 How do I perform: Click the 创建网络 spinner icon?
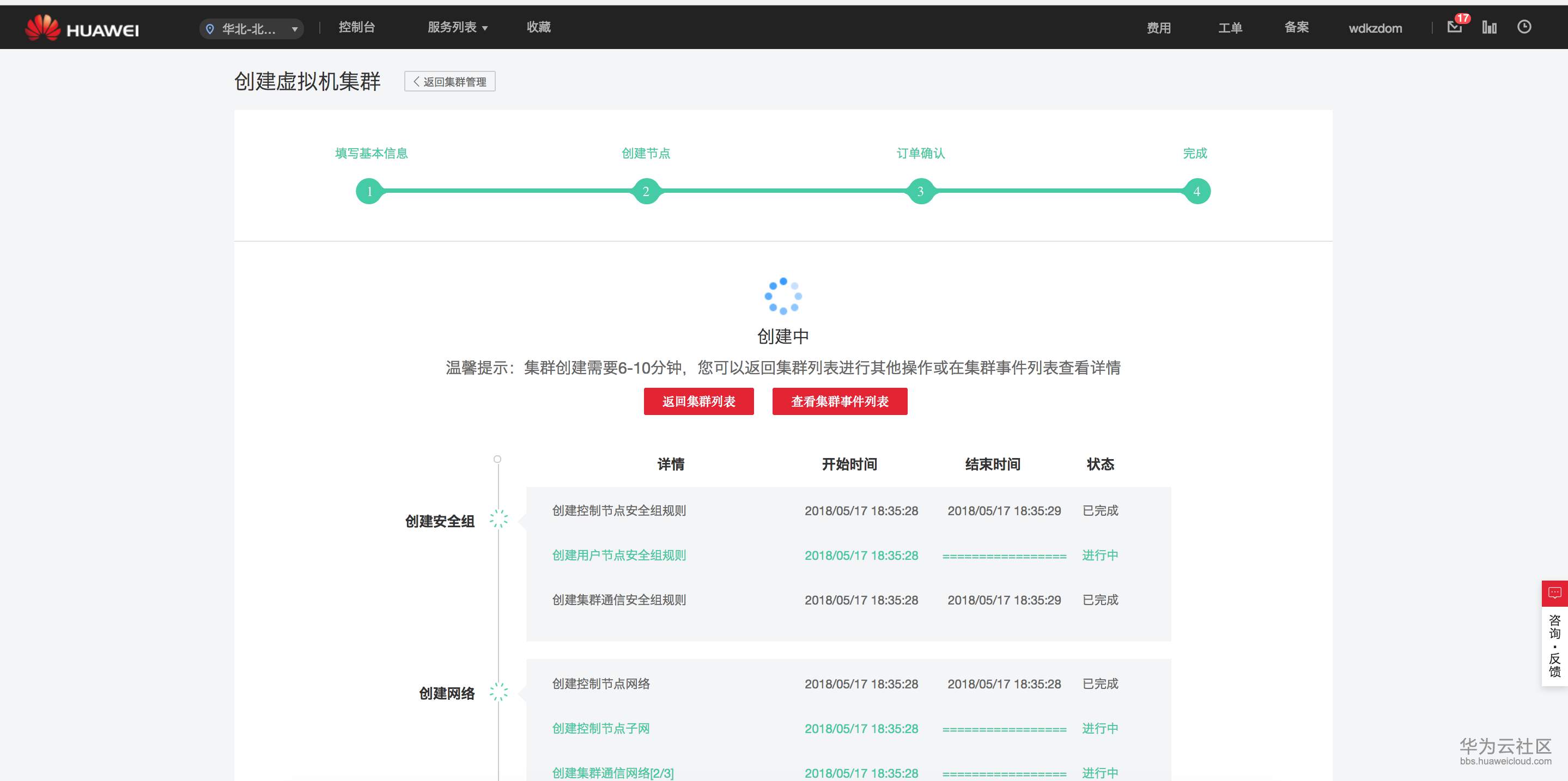tap(499, 692)
